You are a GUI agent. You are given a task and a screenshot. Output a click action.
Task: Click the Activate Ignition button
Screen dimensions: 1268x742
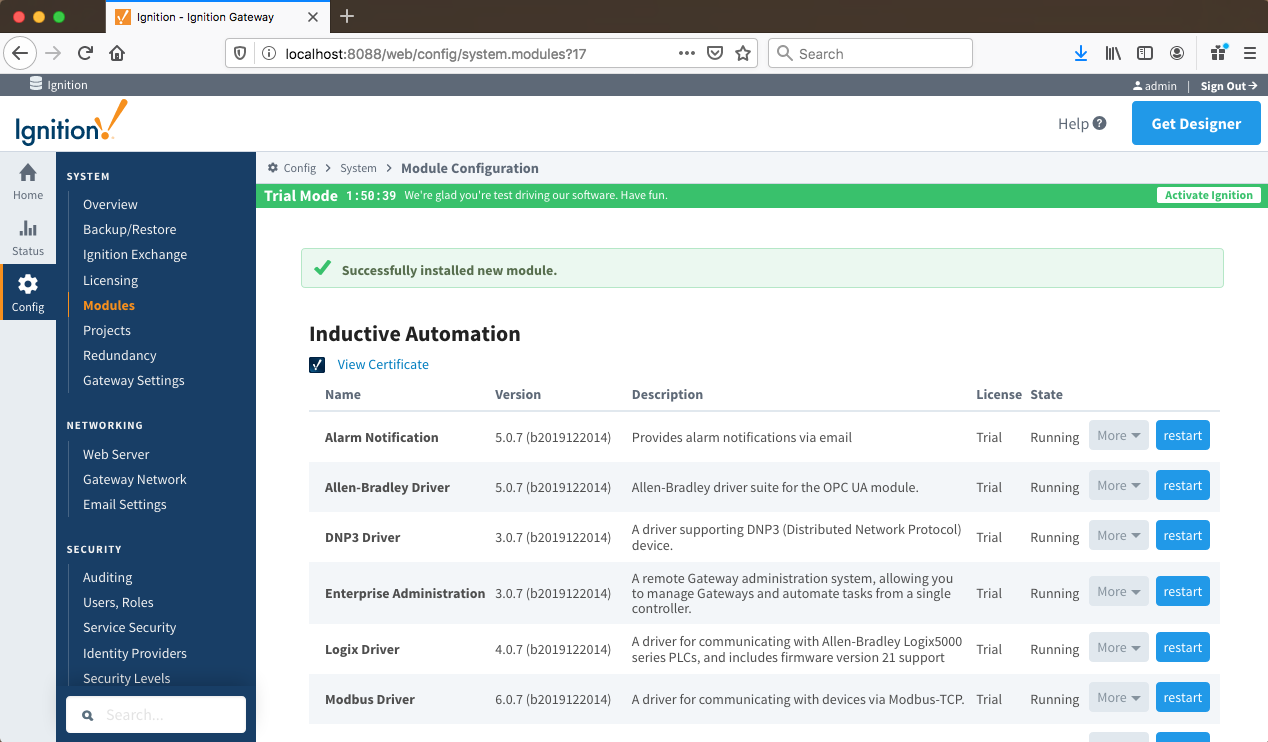click(1208, 195)
